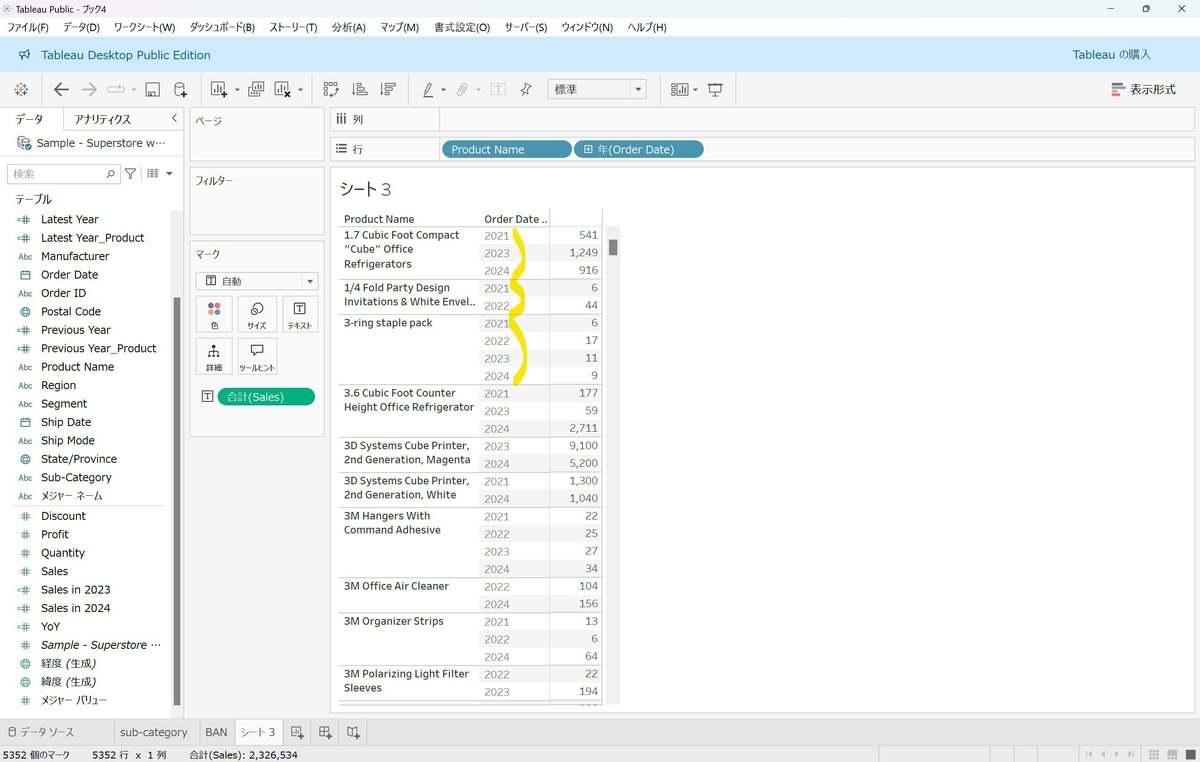Open the Show/Hide Cards toolbar icon
Image resolution: width=1200 pixels, height=762 pixels.
click(x=680, y=90)
